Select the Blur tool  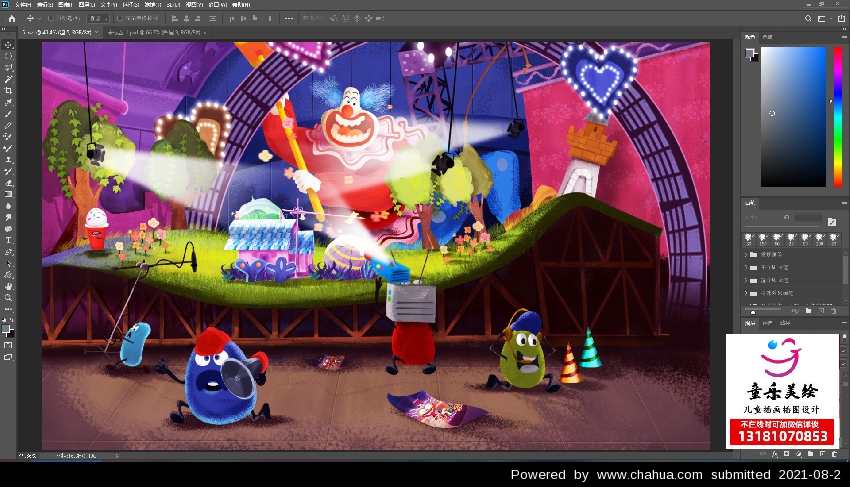(8, 206)
